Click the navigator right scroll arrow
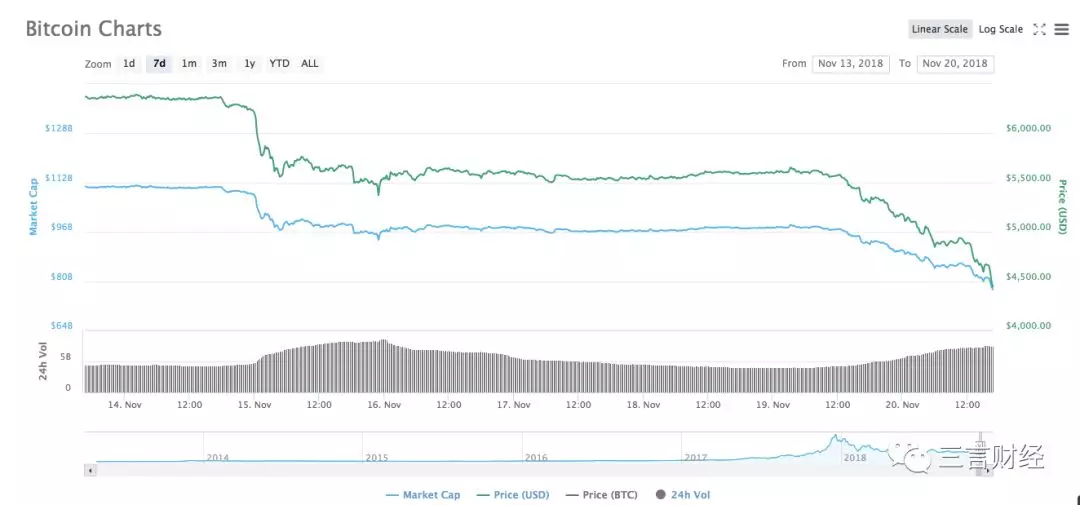The width and height of the screenshot is (1080, 505). pos(988,470)
